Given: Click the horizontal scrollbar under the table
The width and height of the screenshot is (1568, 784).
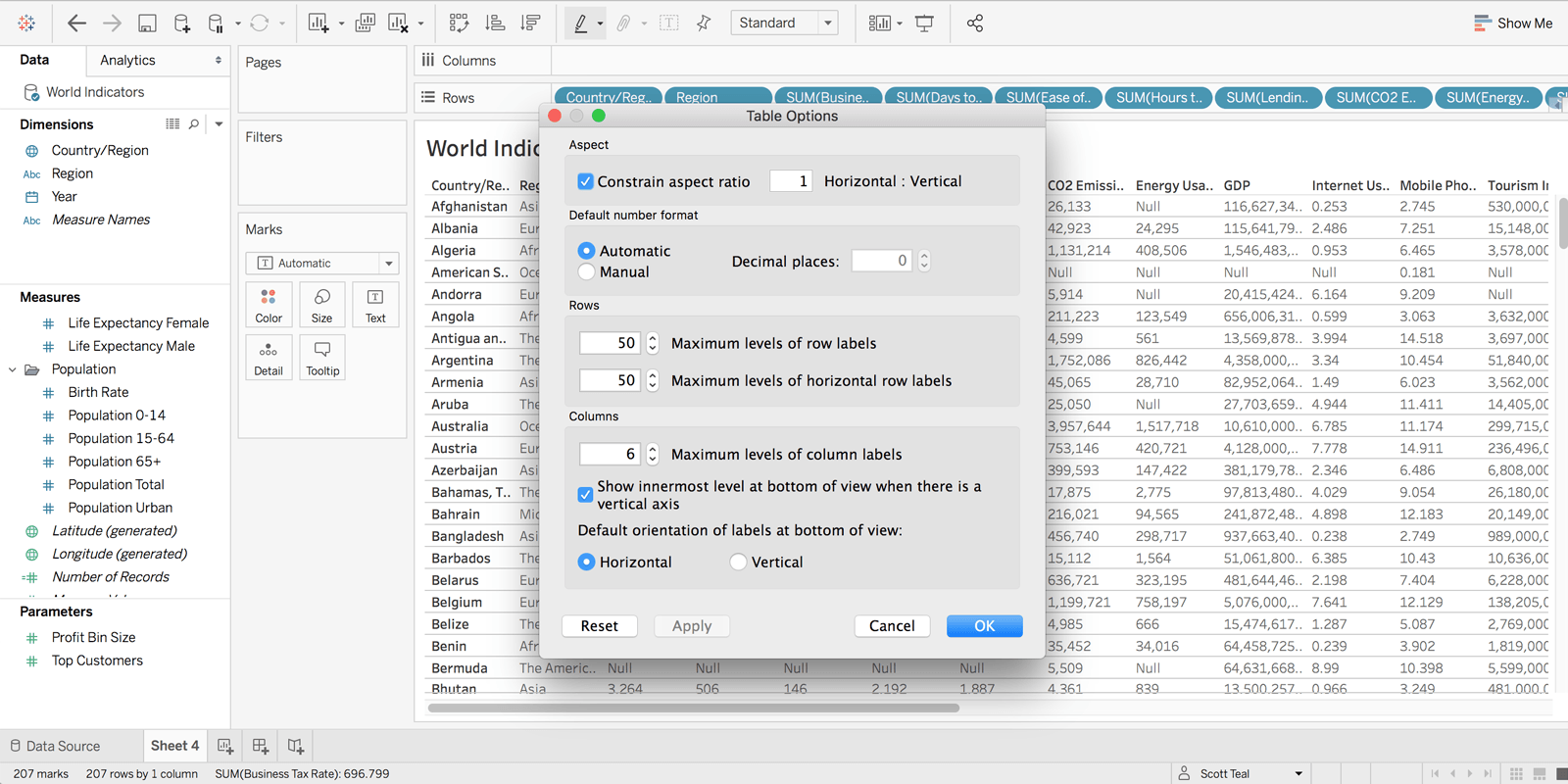Looking at the screenshot, I should pos(693,708).
